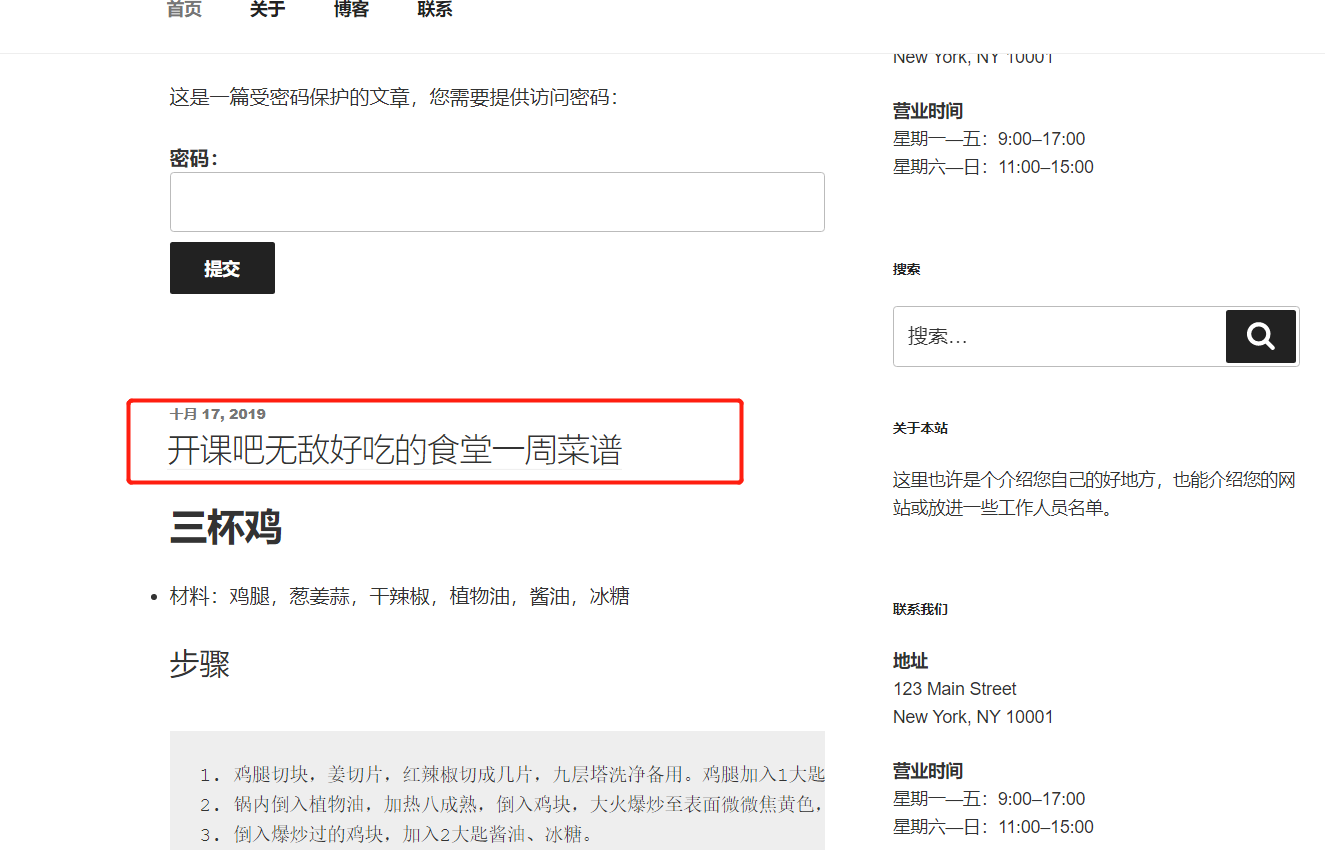Click the step 1 line 鸡腿切块
The height and width of the screenshot is (850, 1325).
click(512, 774)
